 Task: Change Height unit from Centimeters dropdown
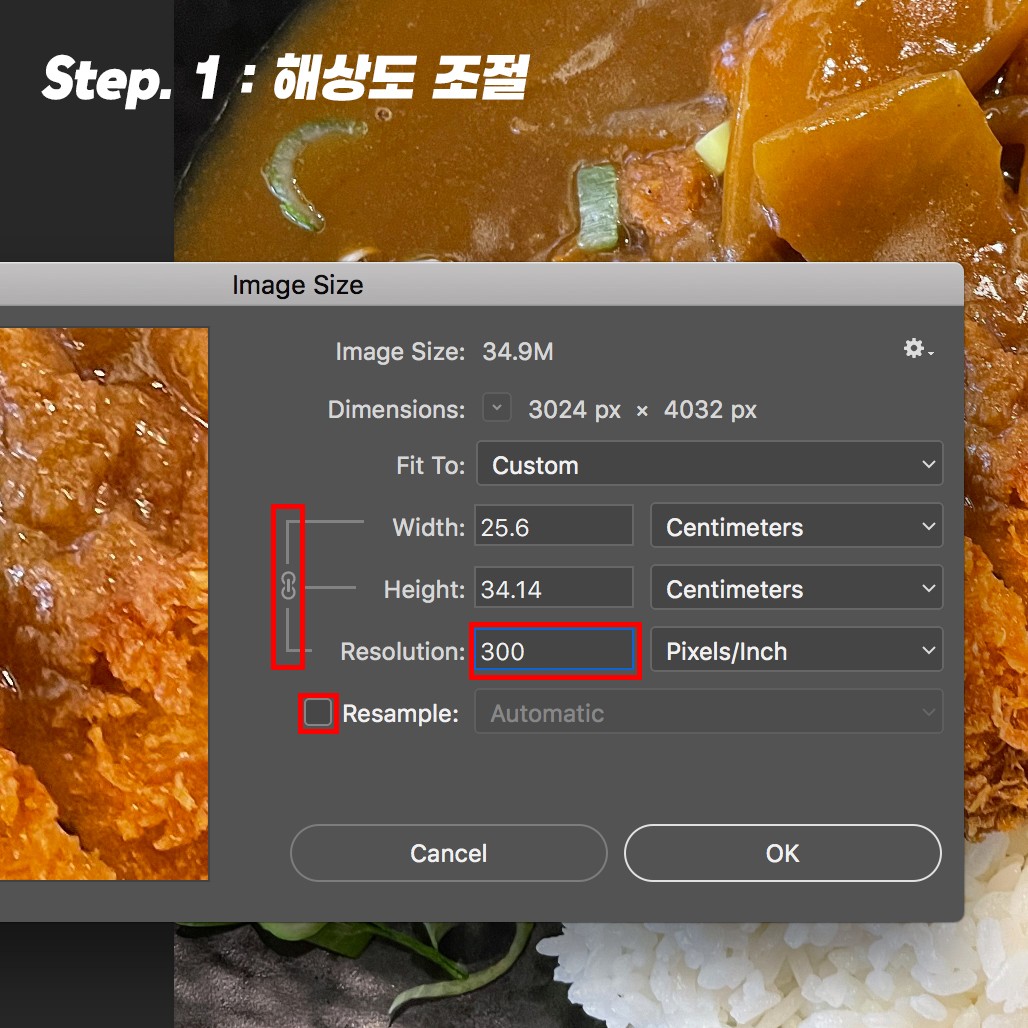tap(797, 587)
